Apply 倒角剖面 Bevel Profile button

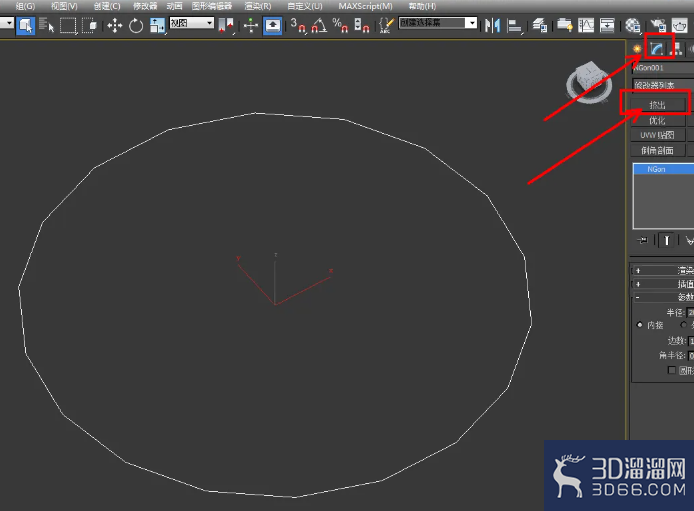pyautogui.click(x=657, y=150)
